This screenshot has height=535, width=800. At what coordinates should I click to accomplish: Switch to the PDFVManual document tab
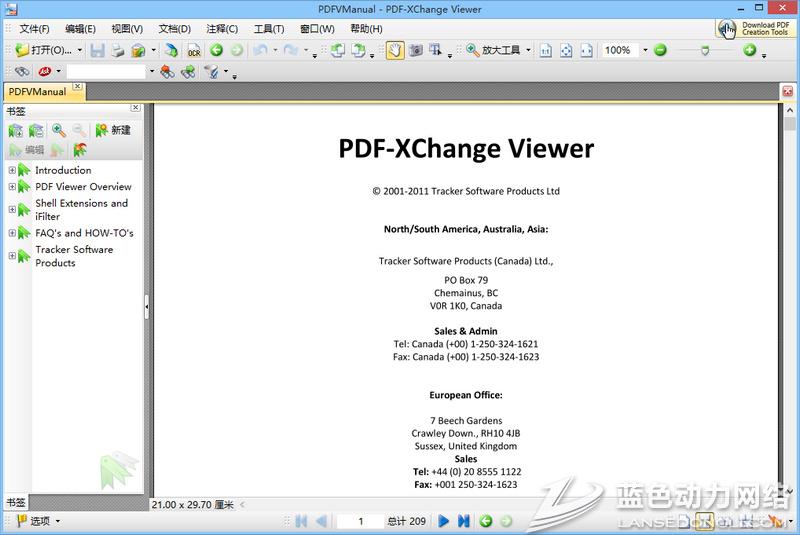pos(37,92)
